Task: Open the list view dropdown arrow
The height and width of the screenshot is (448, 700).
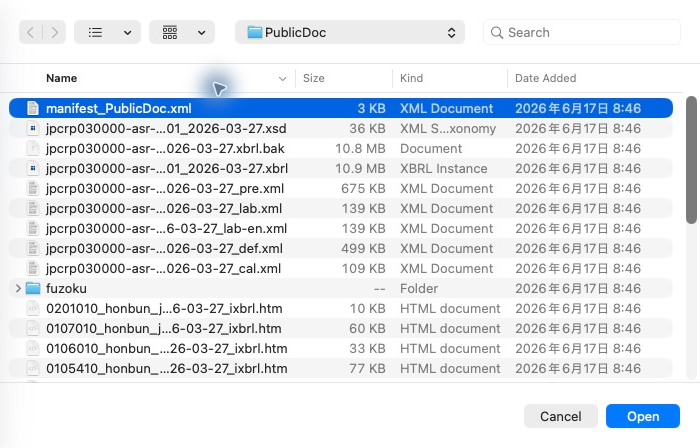Action: 127,33
